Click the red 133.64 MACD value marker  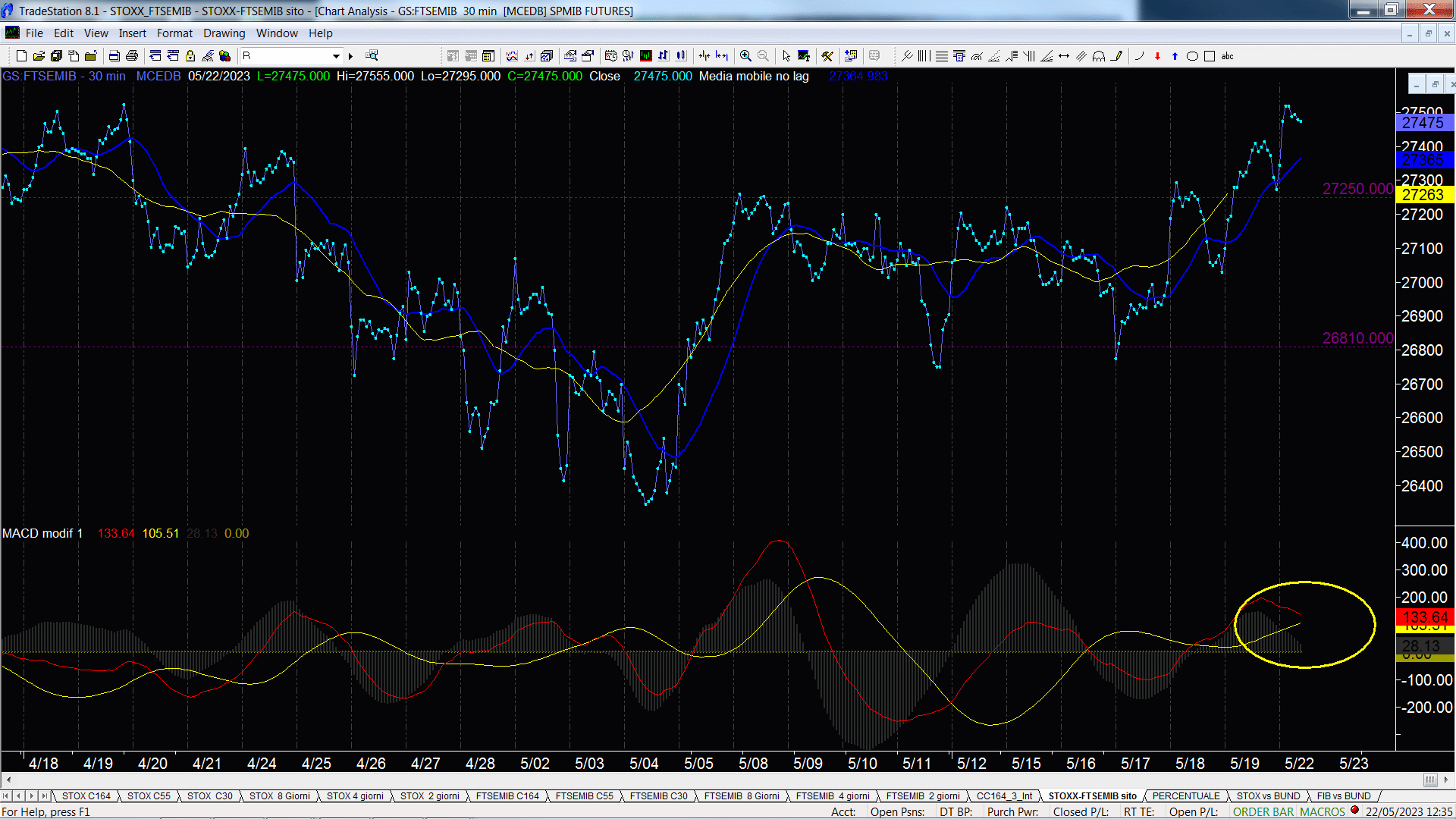(x=1425, y=617)
